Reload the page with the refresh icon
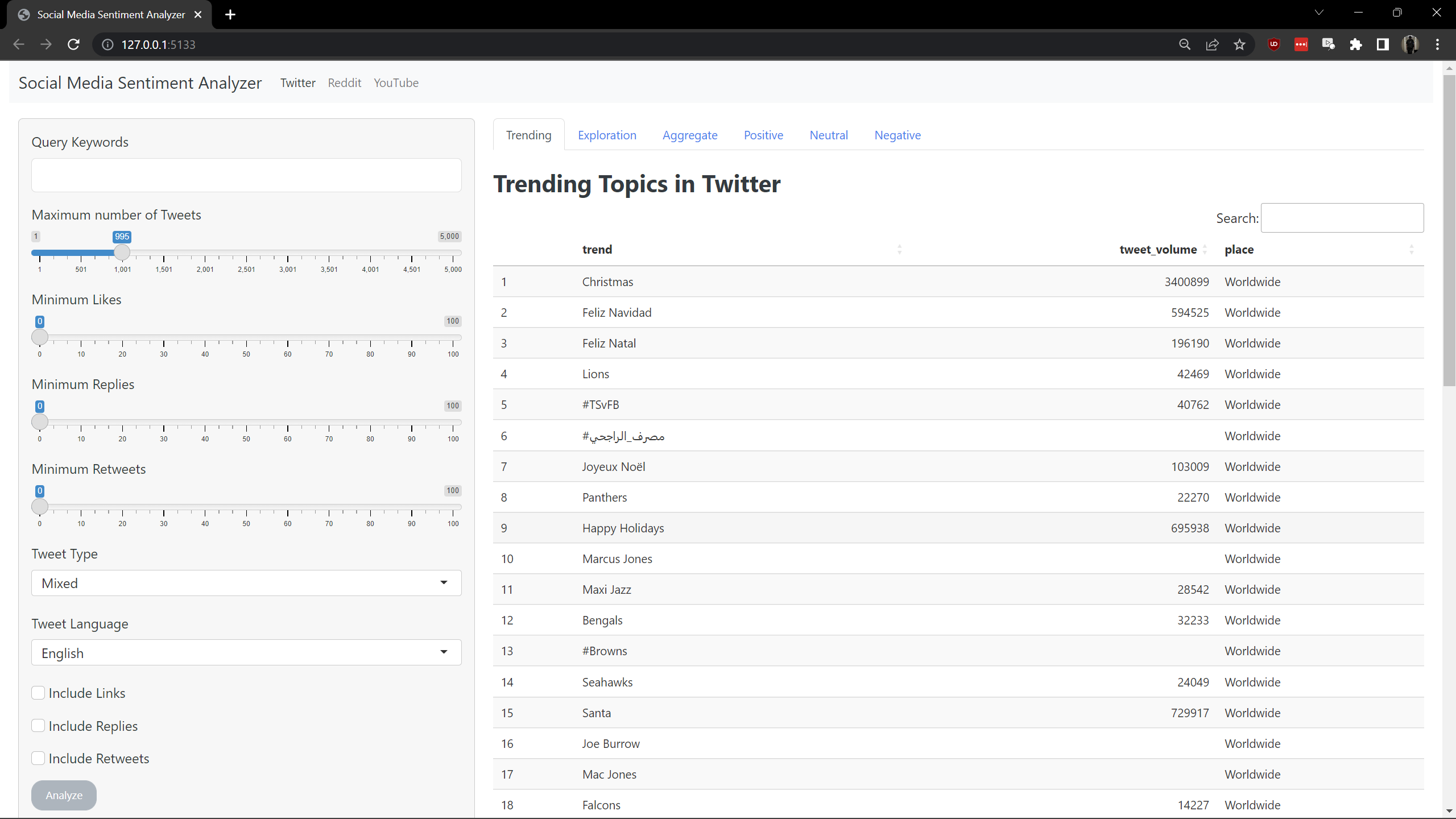 [73, 44]
